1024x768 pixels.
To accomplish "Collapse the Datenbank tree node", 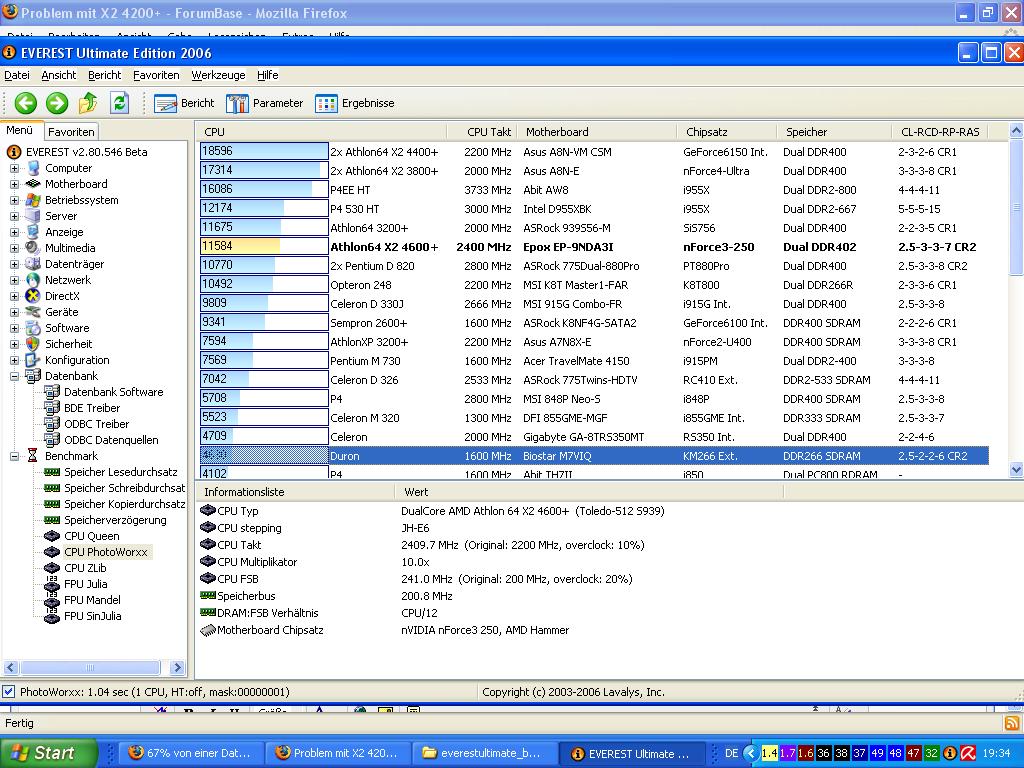I will pyautogui.click(x=14, y=376).
